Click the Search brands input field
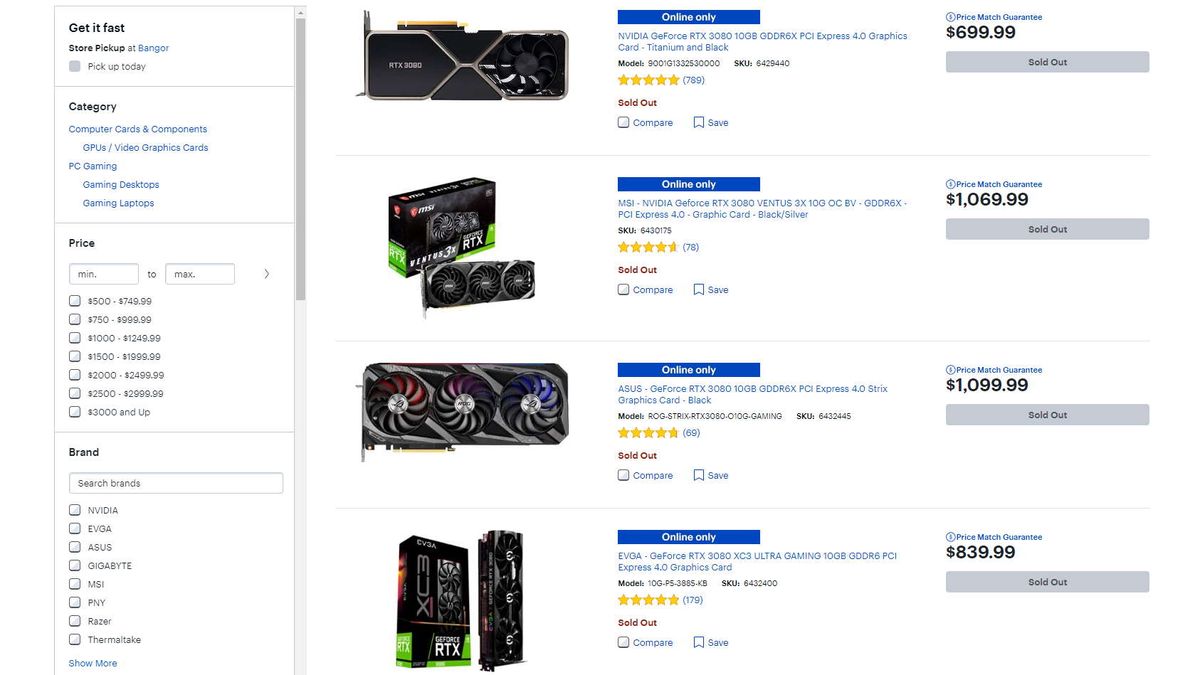The height and width of the screenshot is (675, 1200). (175, 482)
